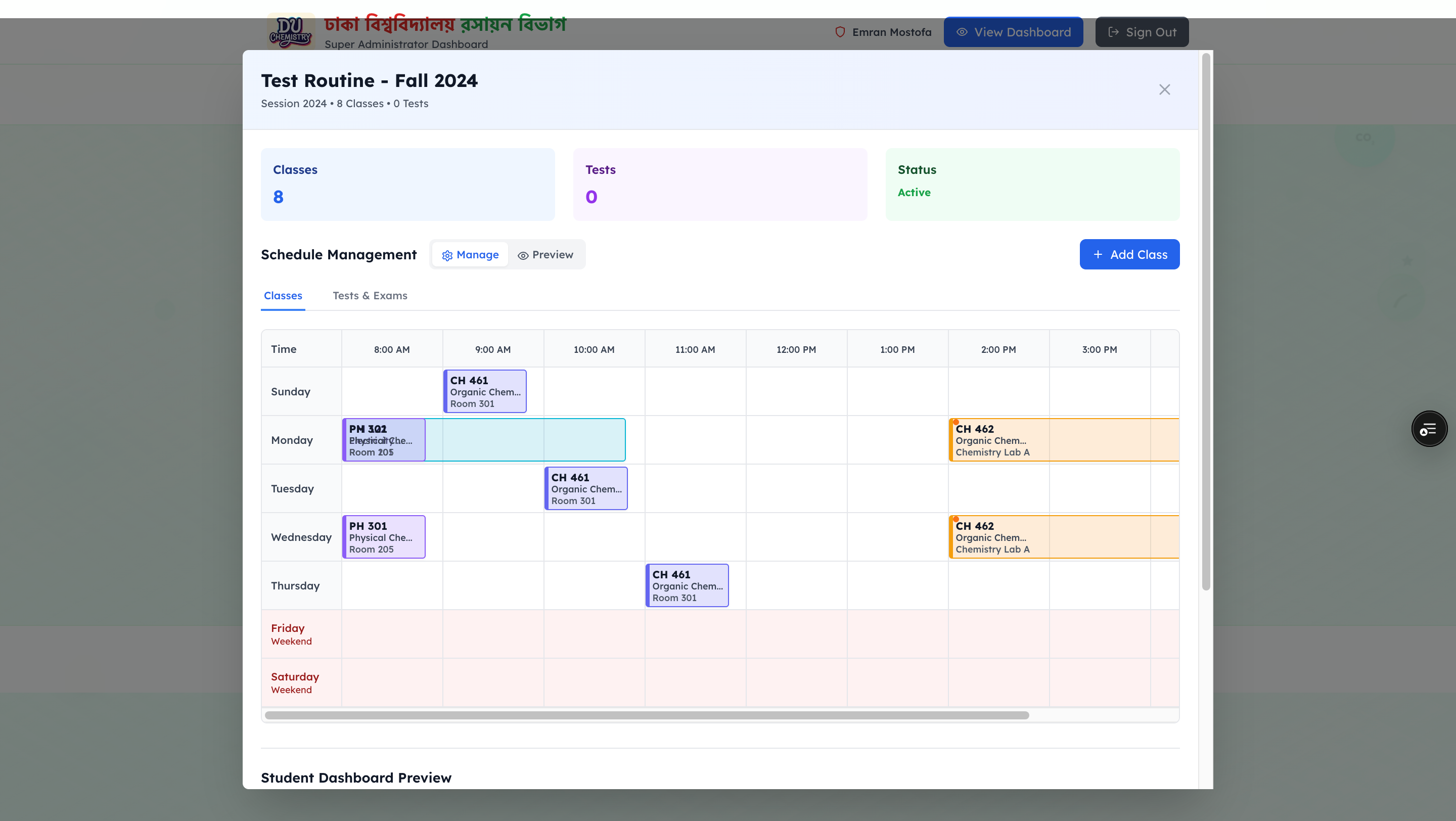Click the eye icon in View Dashboard
The width and height of the screenshot is (1456, 821).
(x=962, y=32)
